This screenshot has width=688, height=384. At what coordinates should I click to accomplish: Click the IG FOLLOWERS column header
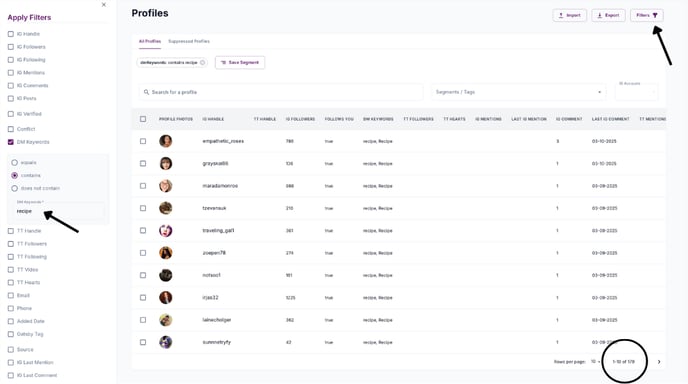300,119
